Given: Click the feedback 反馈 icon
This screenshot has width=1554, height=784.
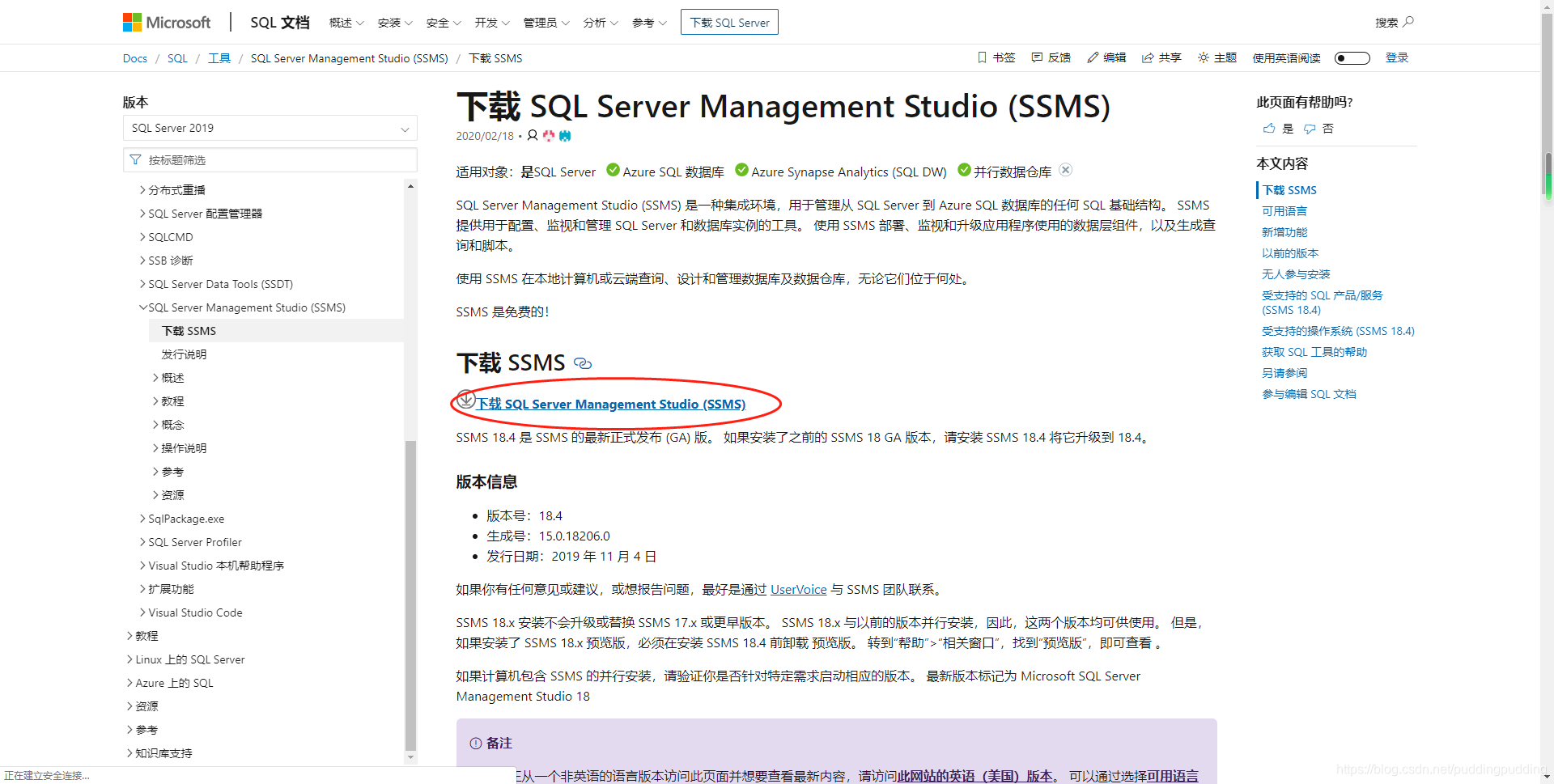Looking at the screenshot, I should pos(1037,57).
